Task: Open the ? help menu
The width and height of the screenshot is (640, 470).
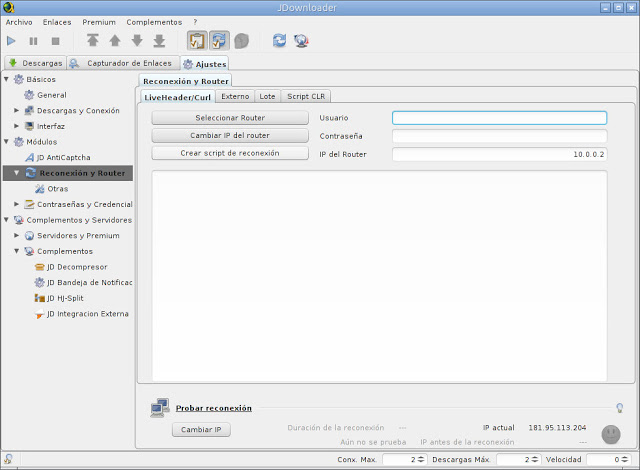Action: pyautogui.click(x=195, y=22)
